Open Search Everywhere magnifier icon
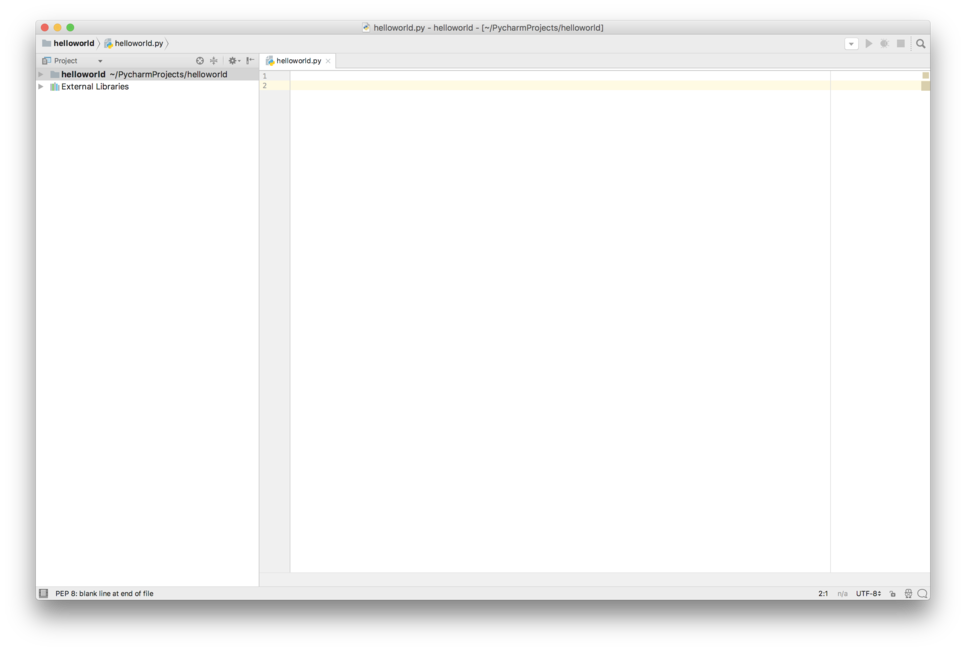Viewport: 966px width, 651px height. point(920,44)
